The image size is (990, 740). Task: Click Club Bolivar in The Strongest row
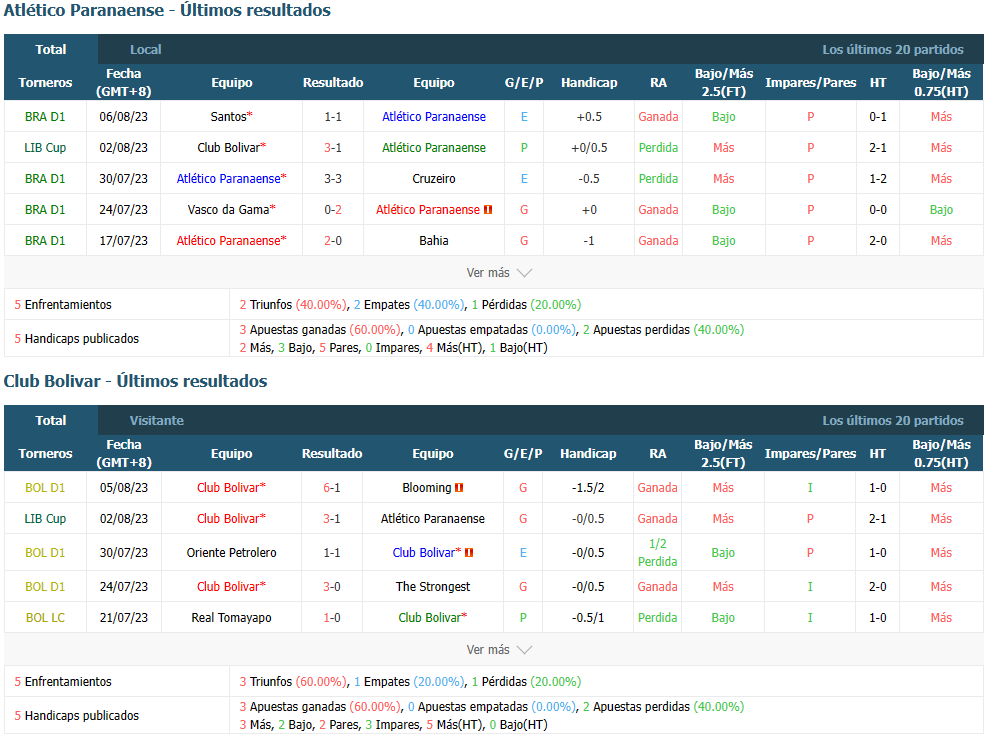pyautogui.click(x=228, y=587)
